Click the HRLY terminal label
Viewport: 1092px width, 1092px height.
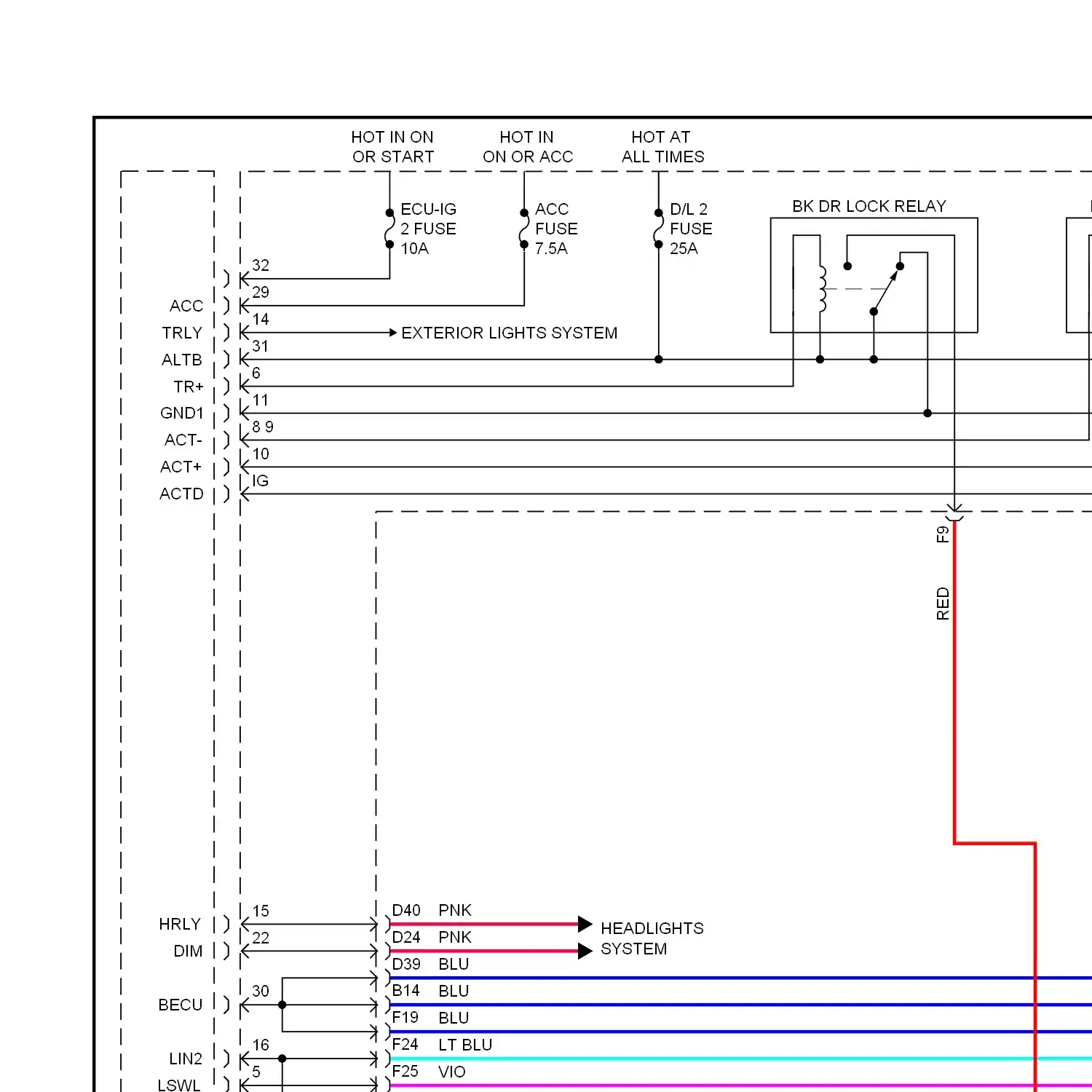click(180, 924)
